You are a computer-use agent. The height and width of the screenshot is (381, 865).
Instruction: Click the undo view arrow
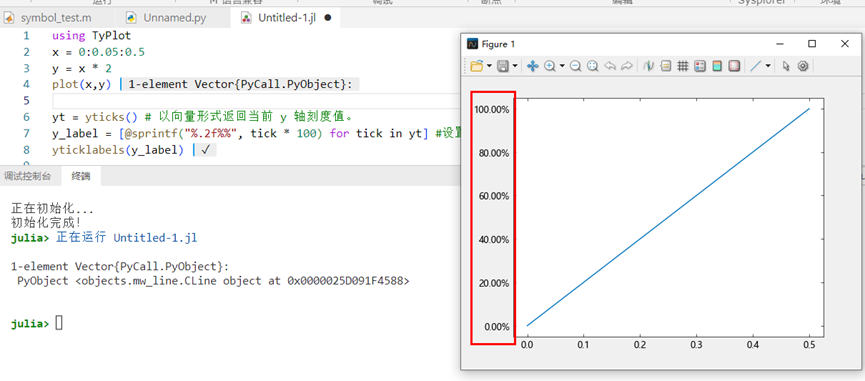(x=610, y=66)
